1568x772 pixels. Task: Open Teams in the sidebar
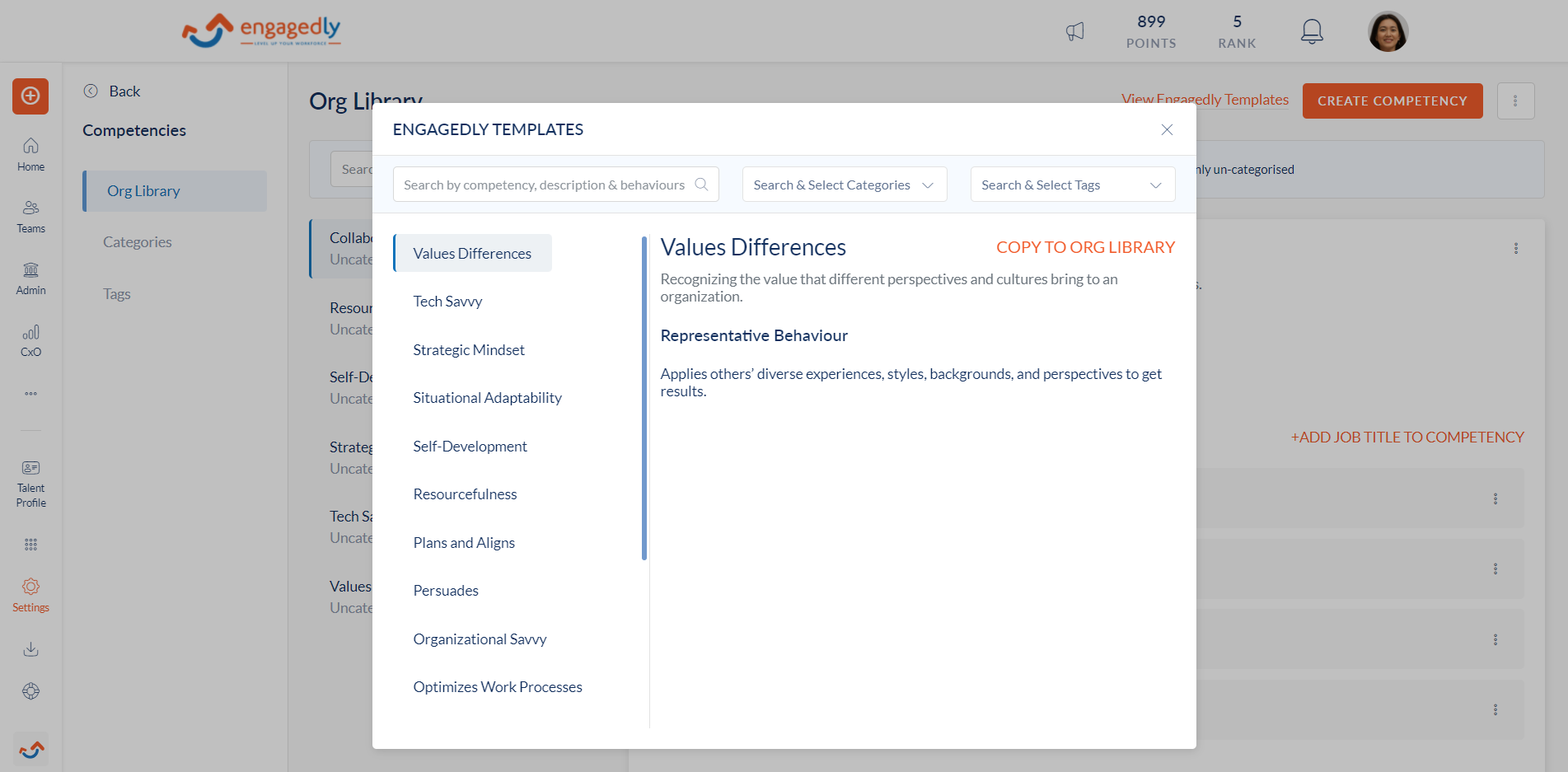point(30,217)
